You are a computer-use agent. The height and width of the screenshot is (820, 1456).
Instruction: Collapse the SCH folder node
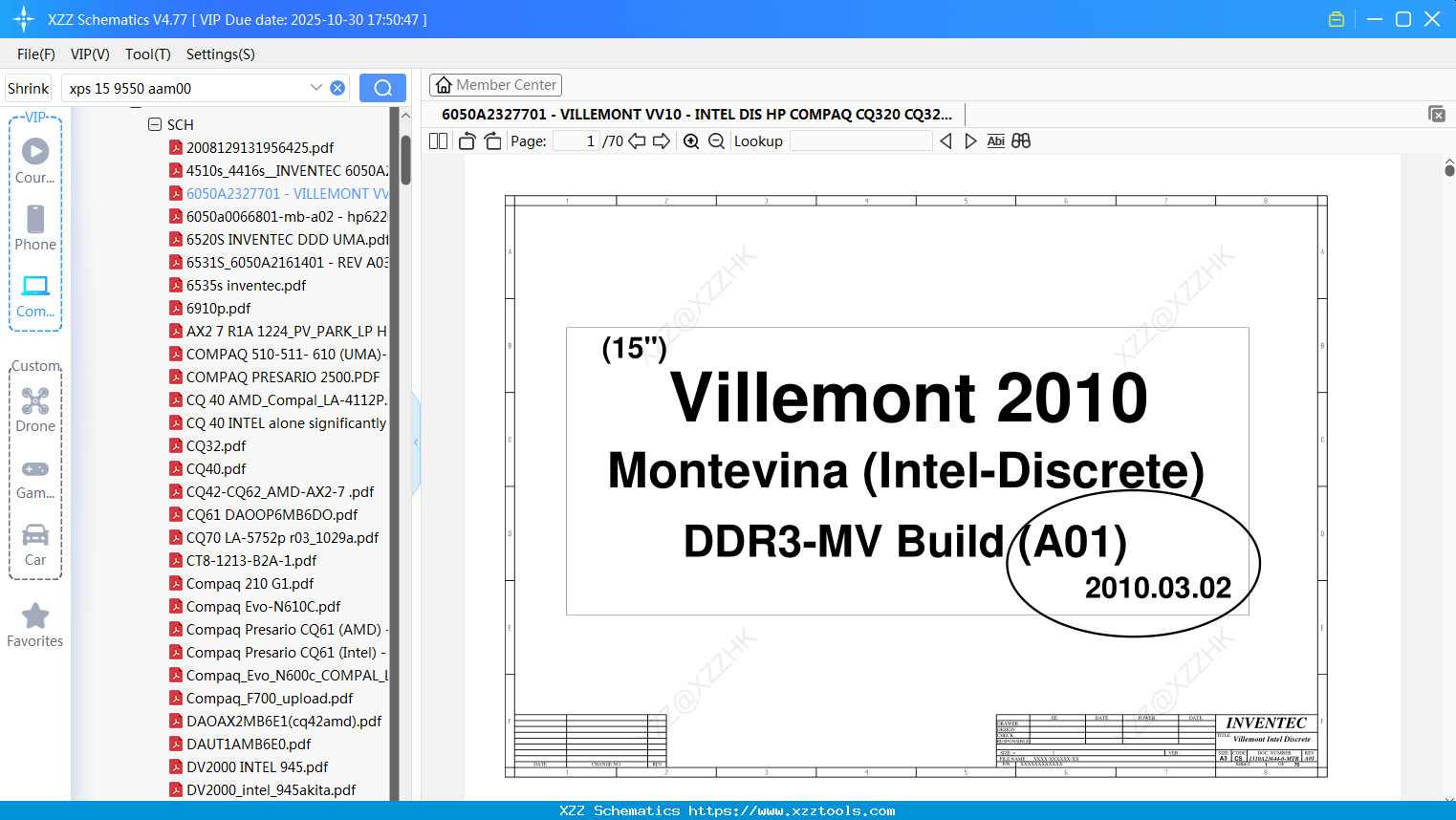point(155,124)
